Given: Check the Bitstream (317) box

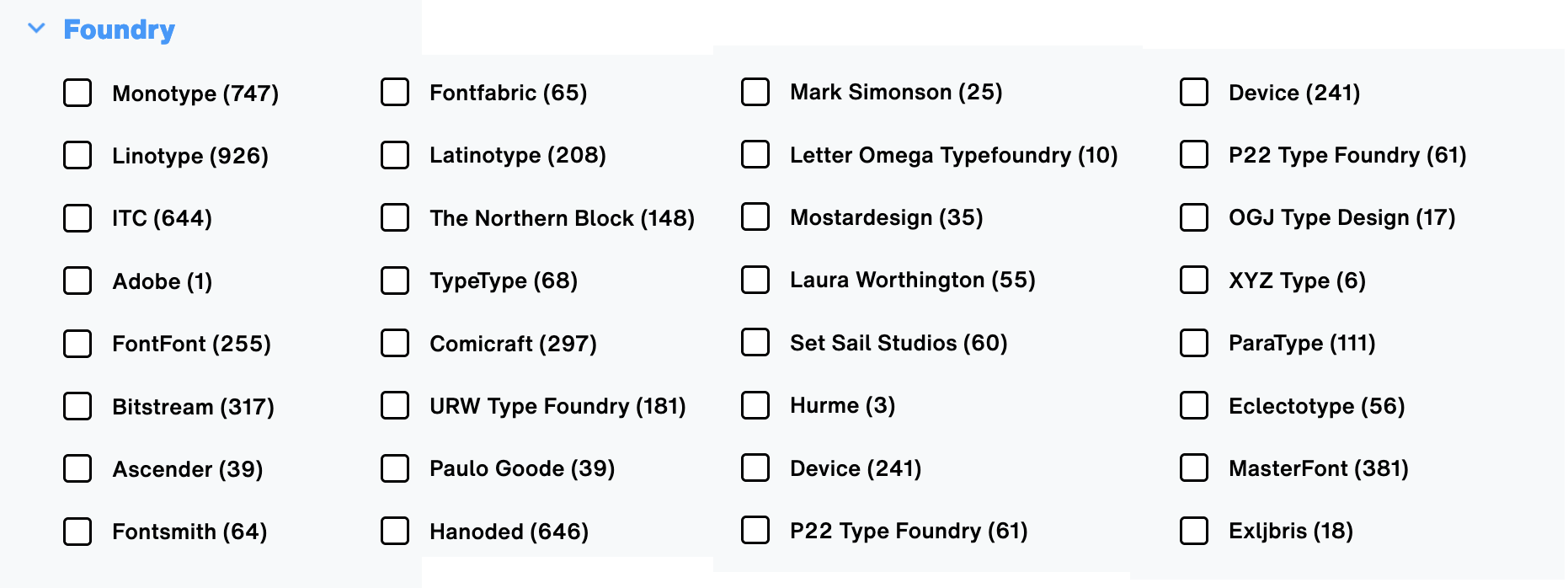Looking at the screenshot, I should click(77, 406).
